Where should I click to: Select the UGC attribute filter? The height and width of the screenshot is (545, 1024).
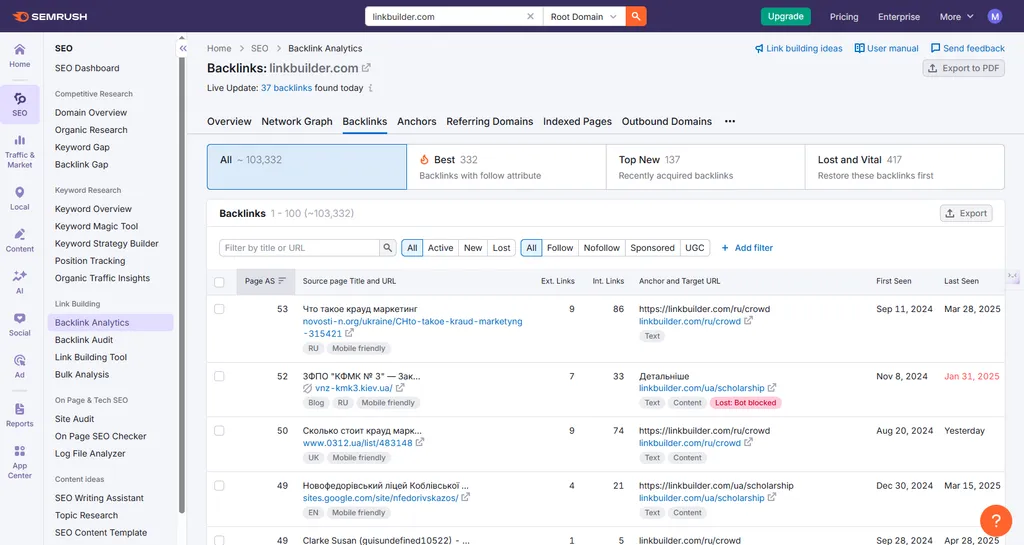click(695, 248)
